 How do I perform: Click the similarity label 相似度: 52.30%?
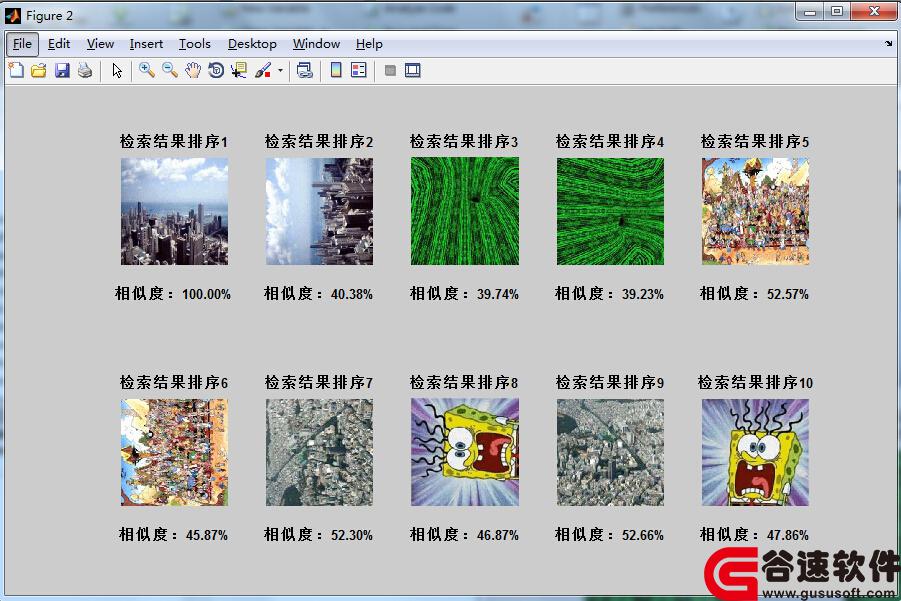pos(318,535)
